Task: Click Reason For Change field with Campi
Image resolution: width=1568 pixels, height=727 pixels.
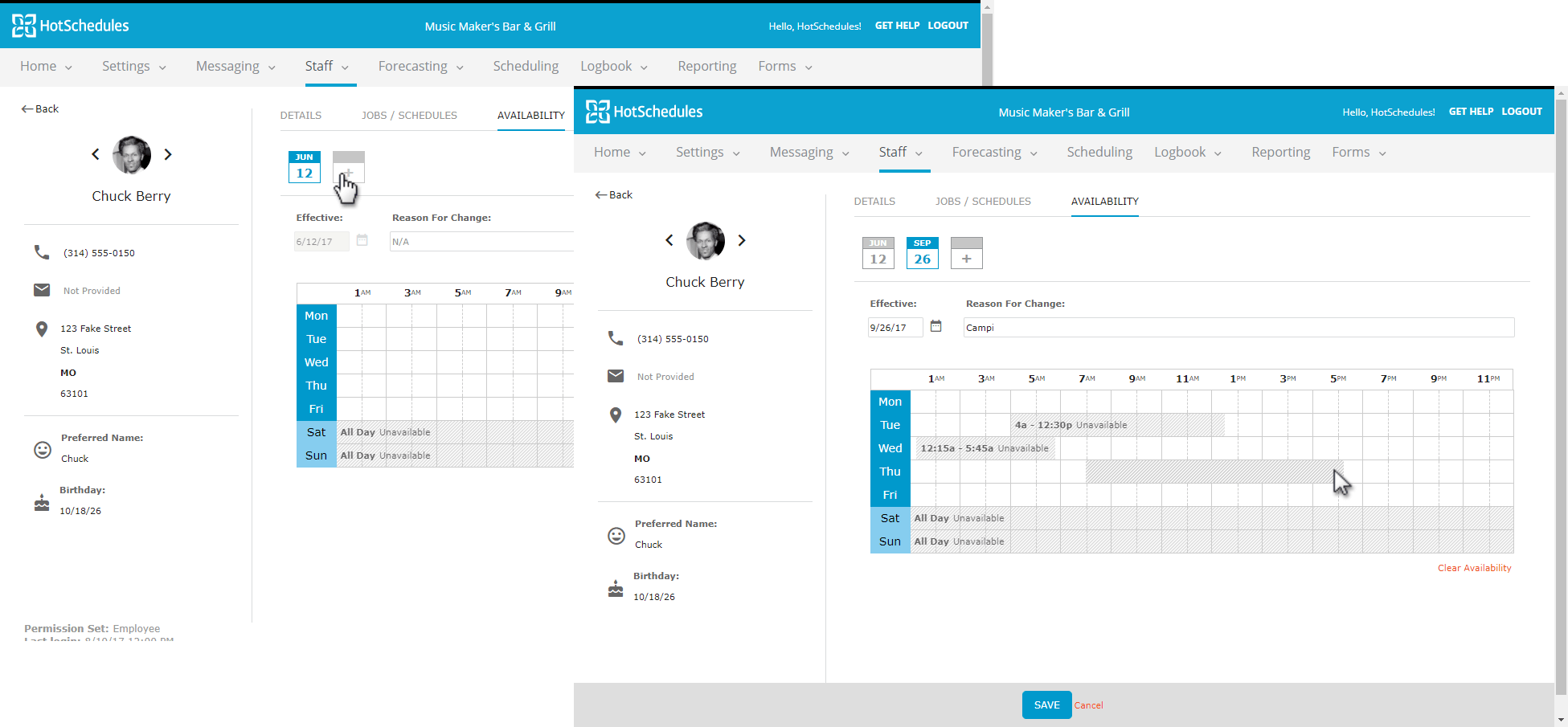Action: [1238, 327]
